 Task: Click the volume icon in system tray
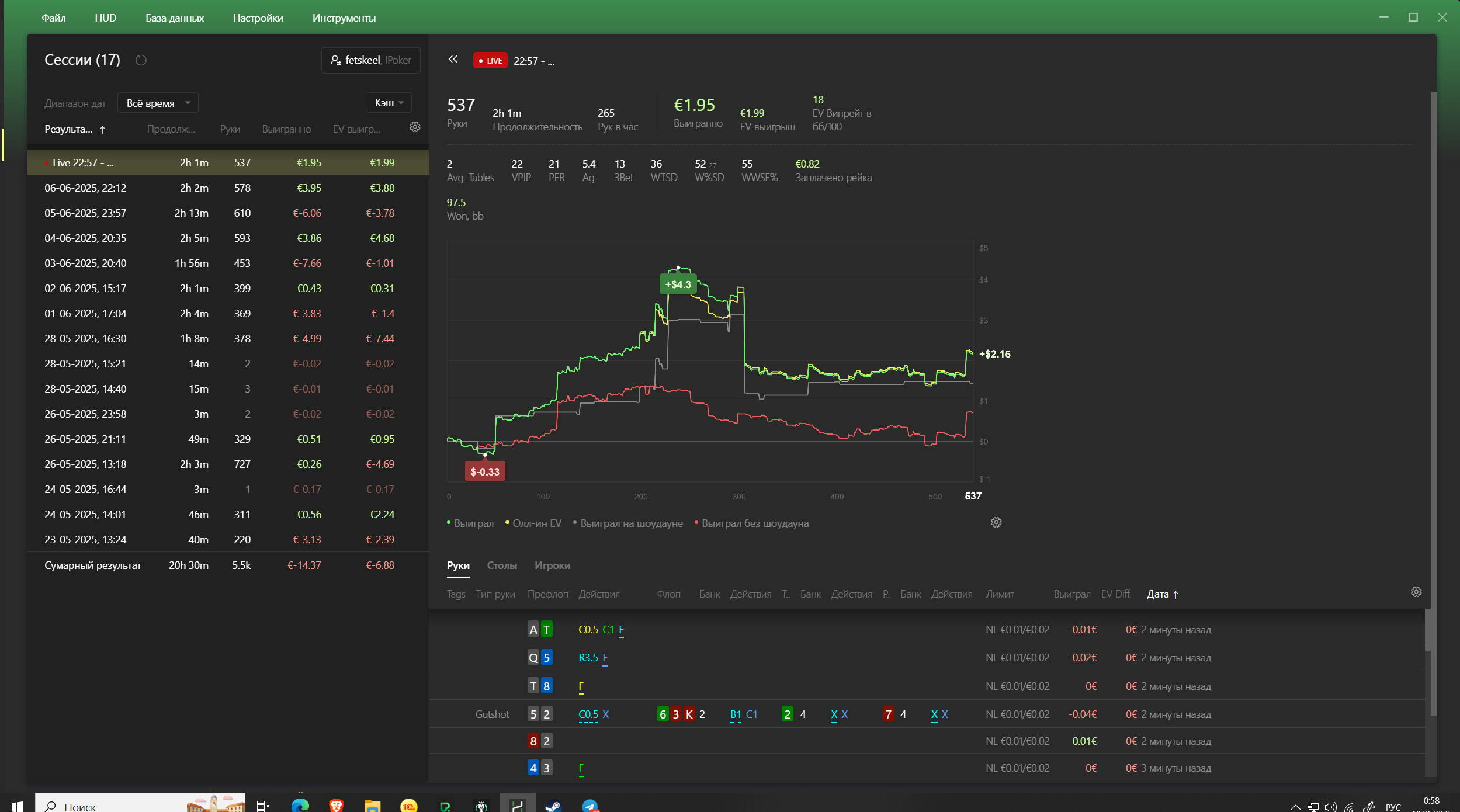click(1331, 807)
